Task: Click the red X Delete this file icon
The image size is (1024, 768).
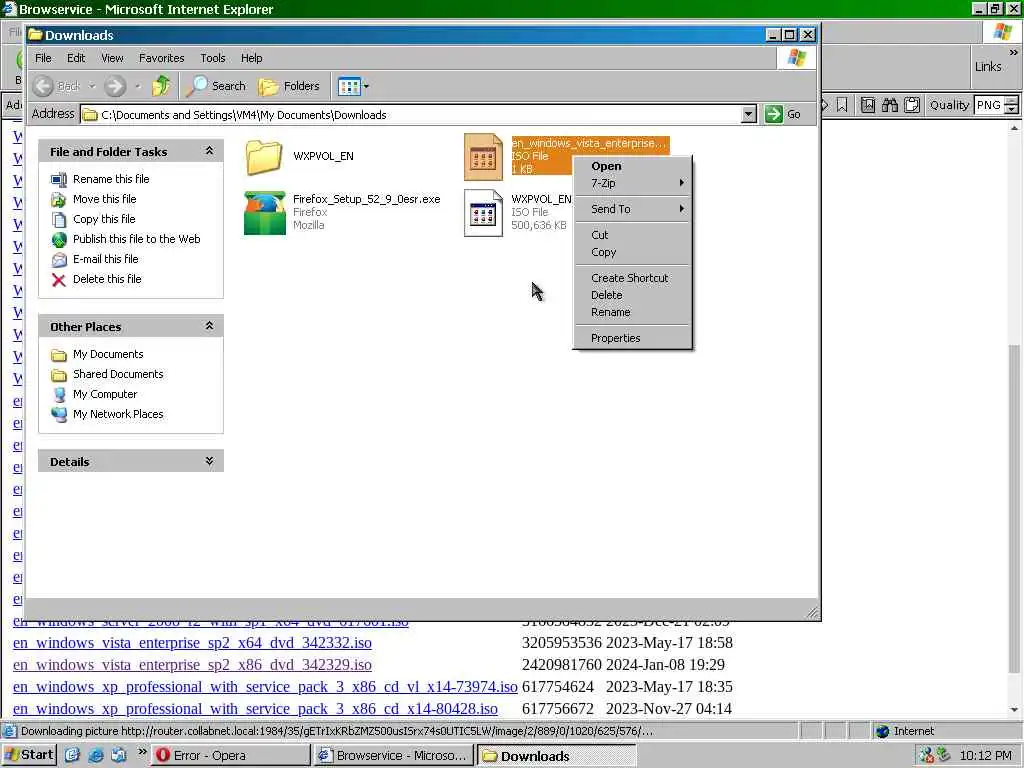Action: (x=59, y=280)
